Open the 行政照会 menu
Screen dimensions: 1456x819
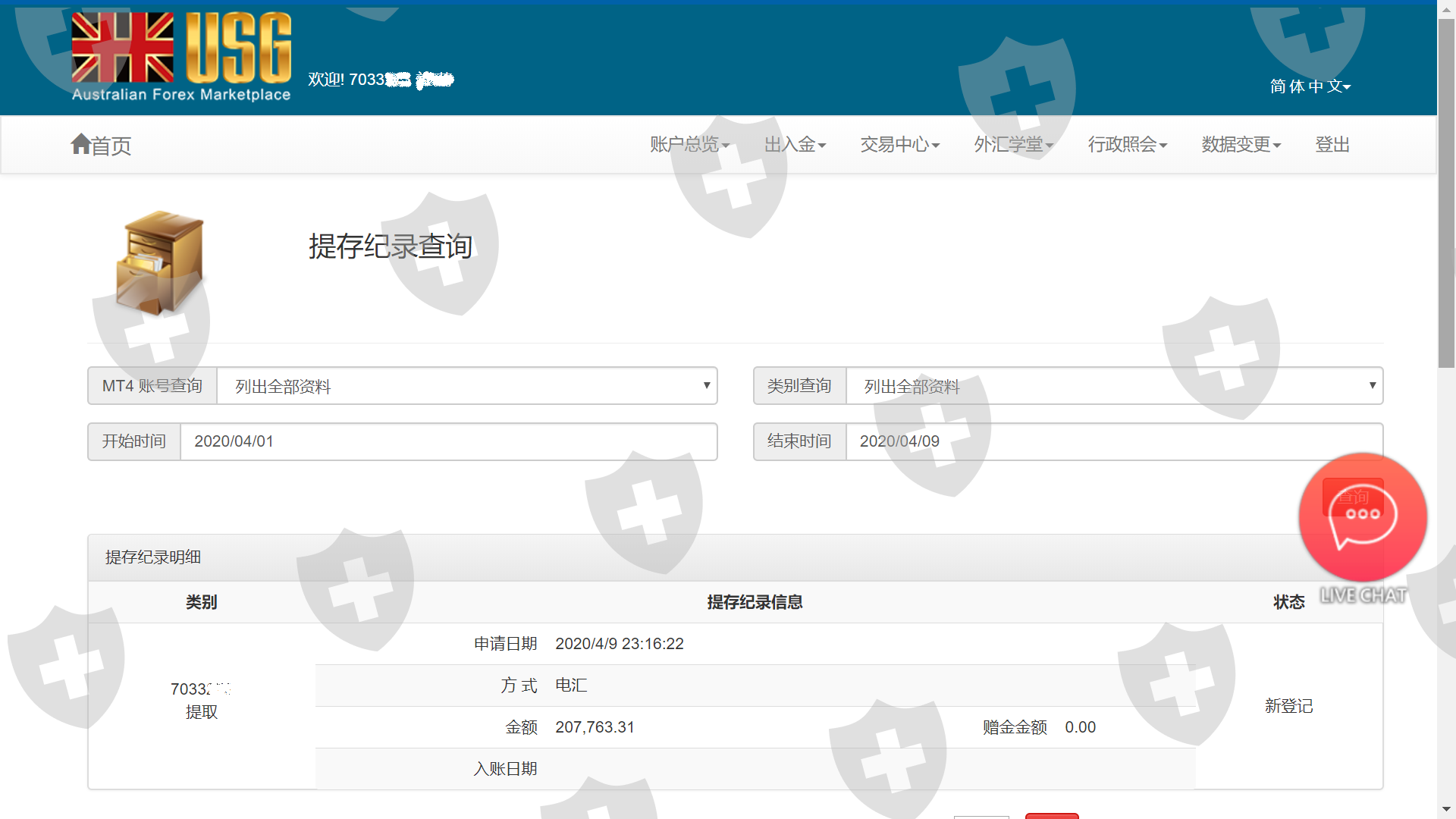click(1127, 144)
